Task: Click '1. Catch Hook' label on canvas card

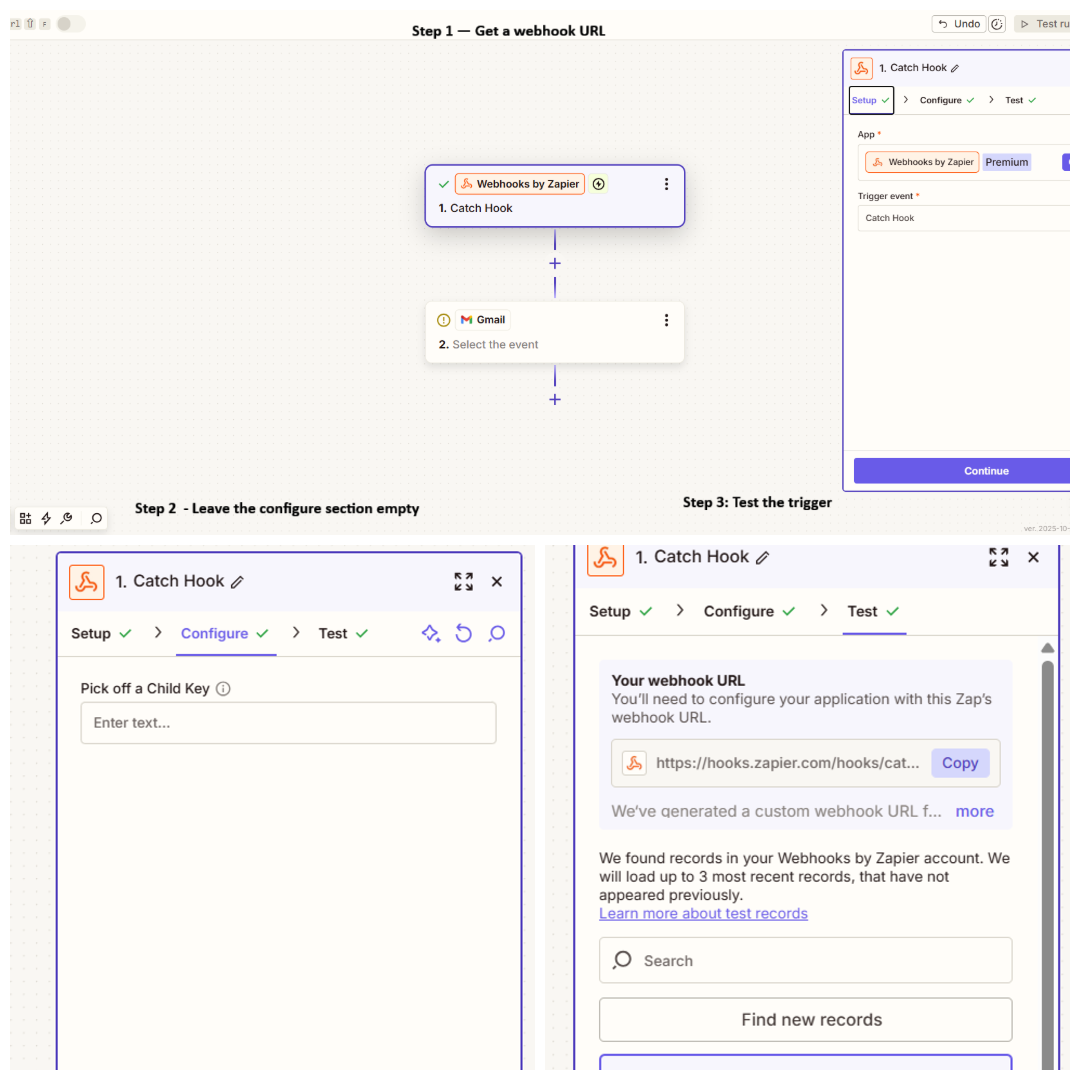Action: (475, 208)
